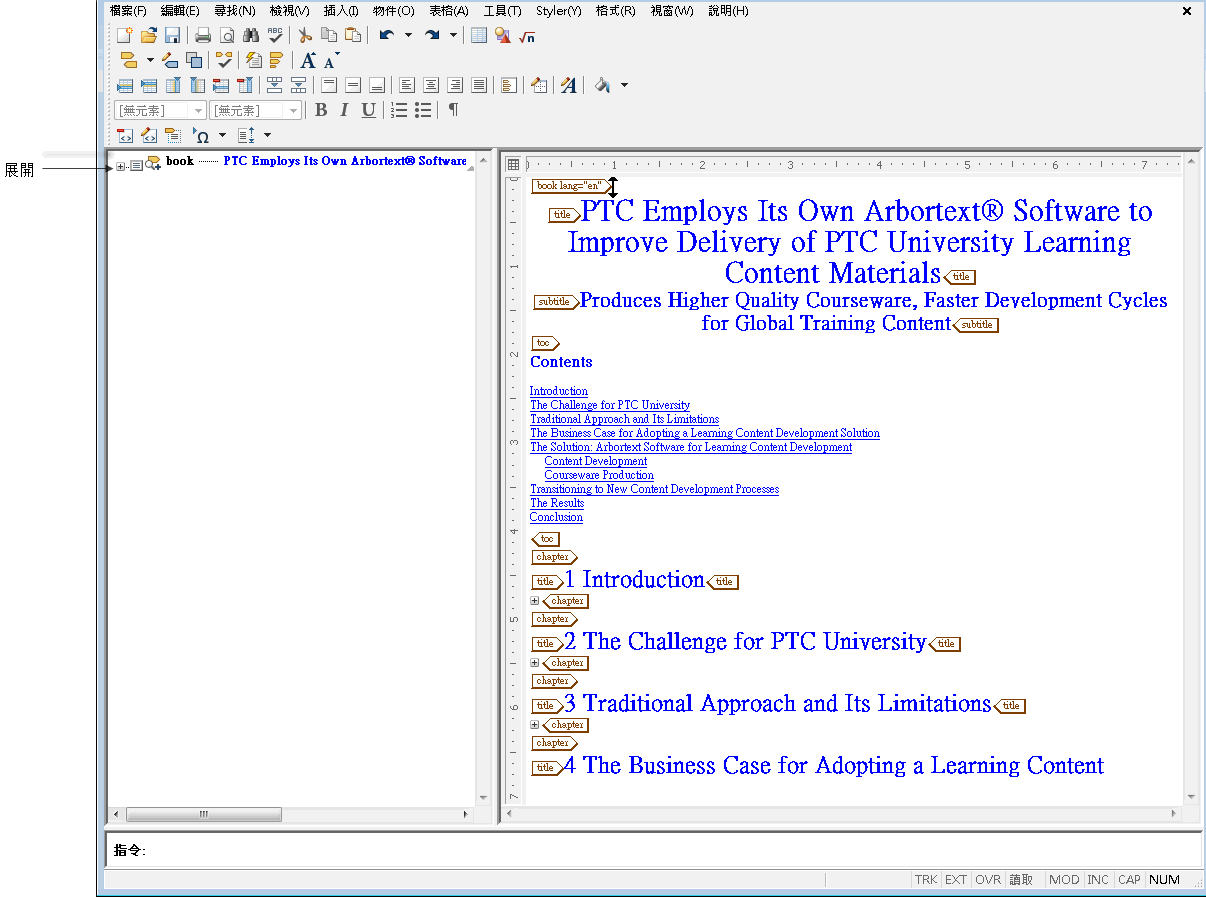
Task: Open the paint bucket shading dropdown arrow
Action: pyautogui.click(x=624, y=85)
